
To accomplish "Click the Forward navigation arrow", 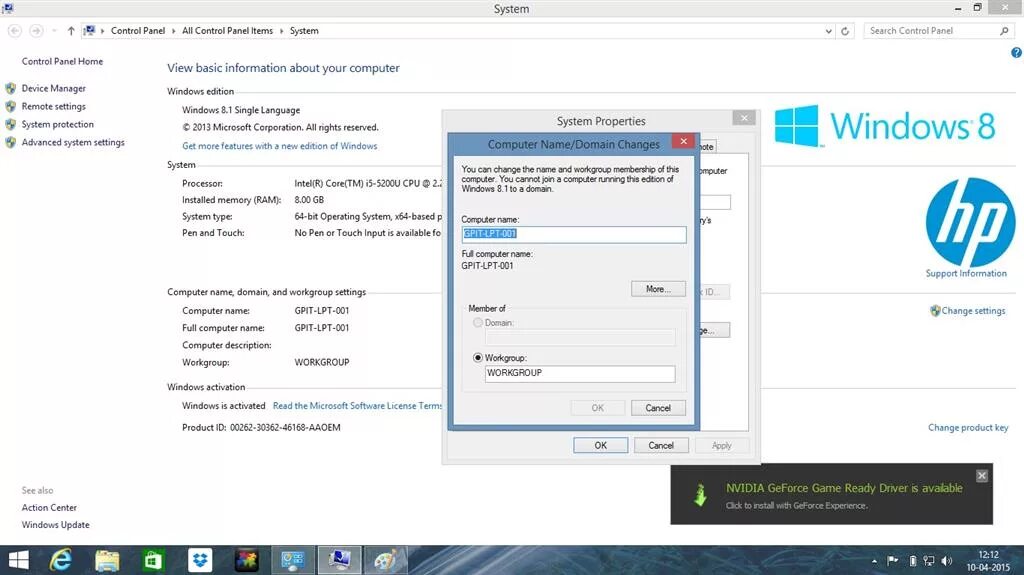I will [x=37, y=31].
